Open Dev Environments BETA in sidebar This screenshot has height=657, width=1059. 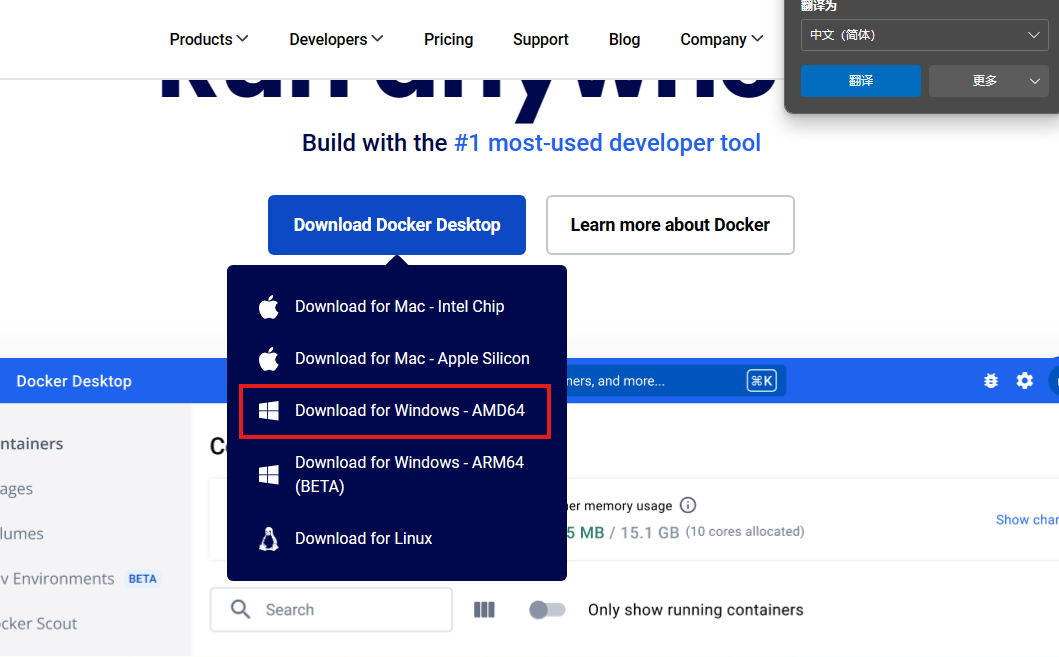[x=79, y=579]
